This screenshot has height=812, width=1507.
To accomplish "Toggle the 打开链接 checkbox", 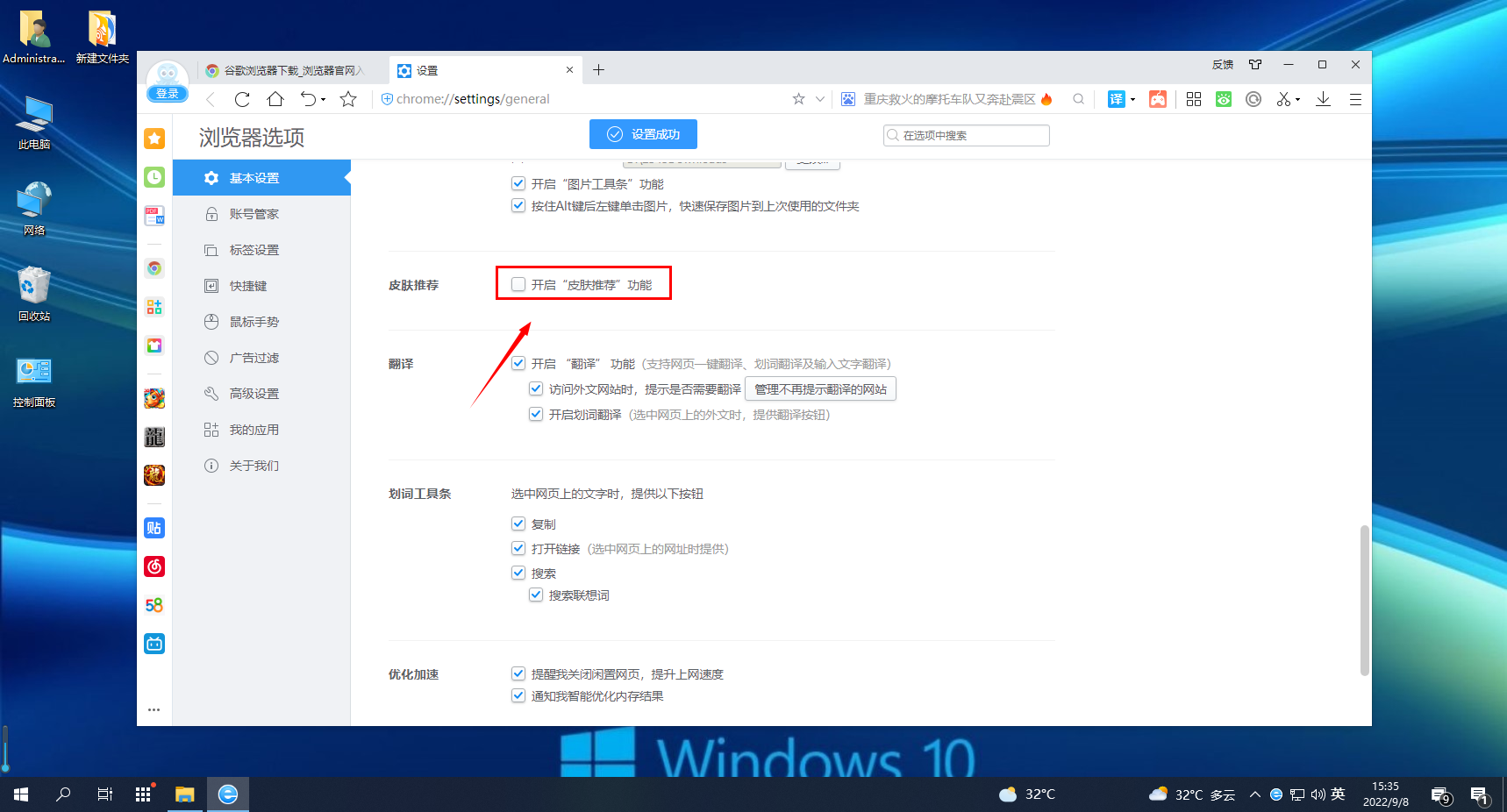I will click(518, 548).
